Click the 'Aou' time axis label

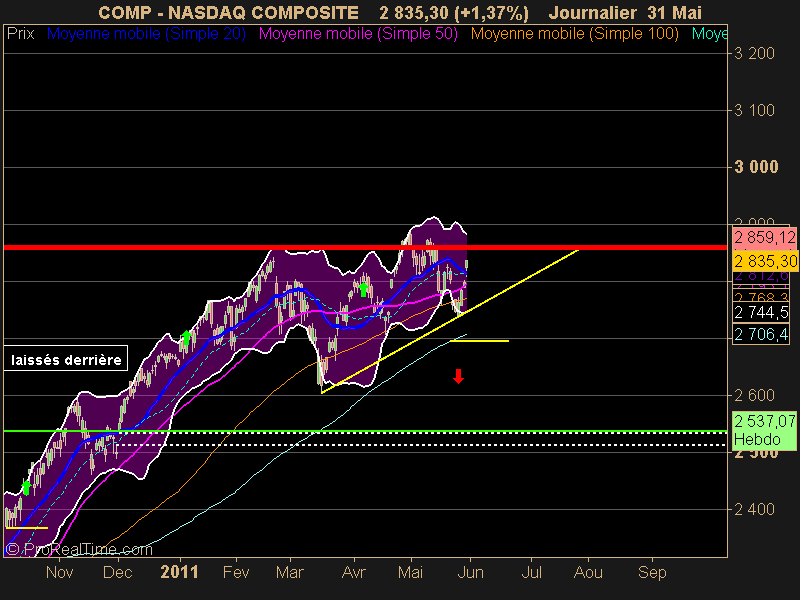(x=588, y=572)
